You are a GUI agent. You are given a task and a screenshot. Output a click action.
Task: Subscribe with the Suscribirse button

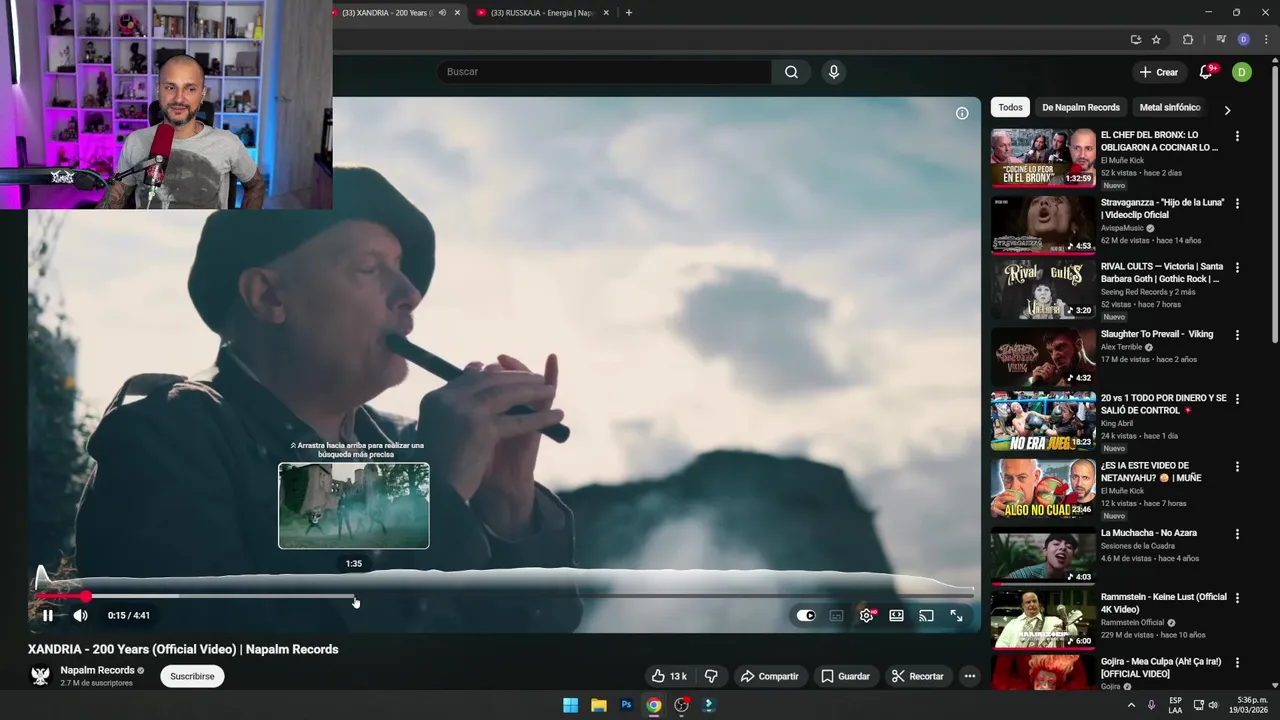click(x=192, y=676)
